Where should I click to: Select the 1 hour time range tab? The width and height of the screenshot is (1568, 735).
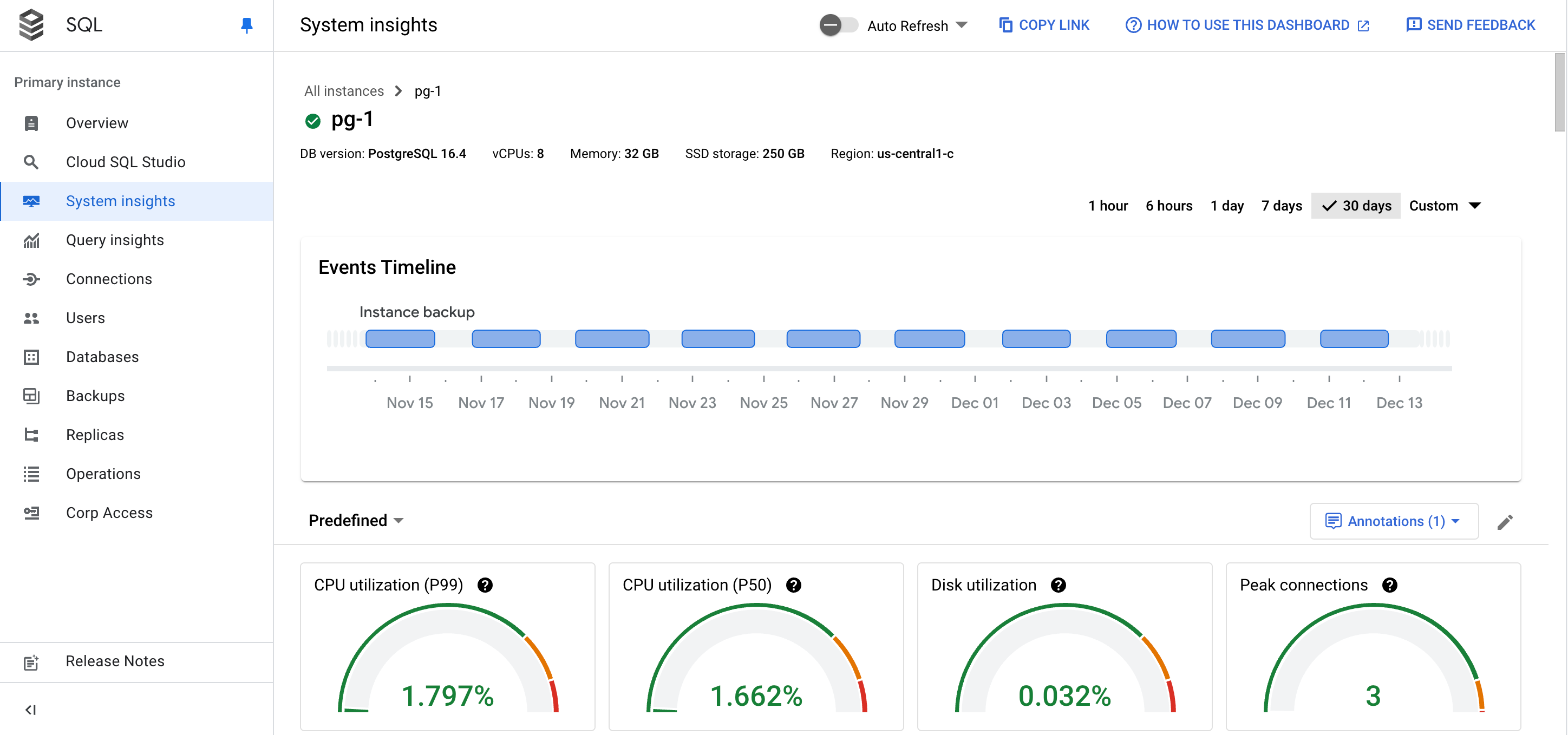click(1109, 205)
